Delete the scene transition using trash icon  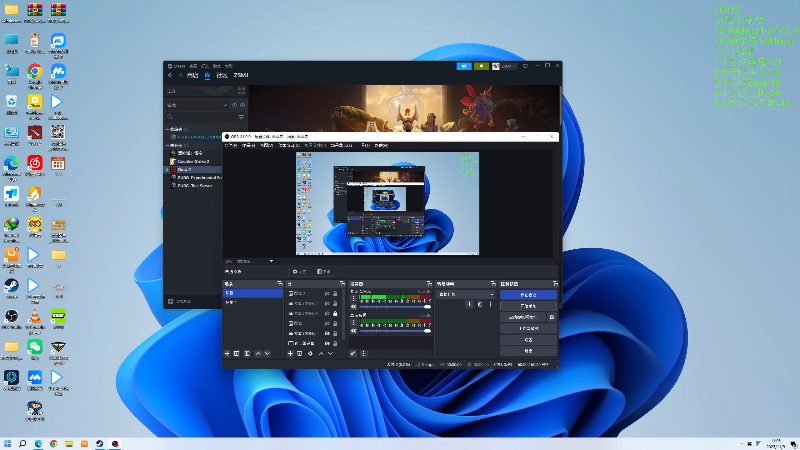point(480,304)
